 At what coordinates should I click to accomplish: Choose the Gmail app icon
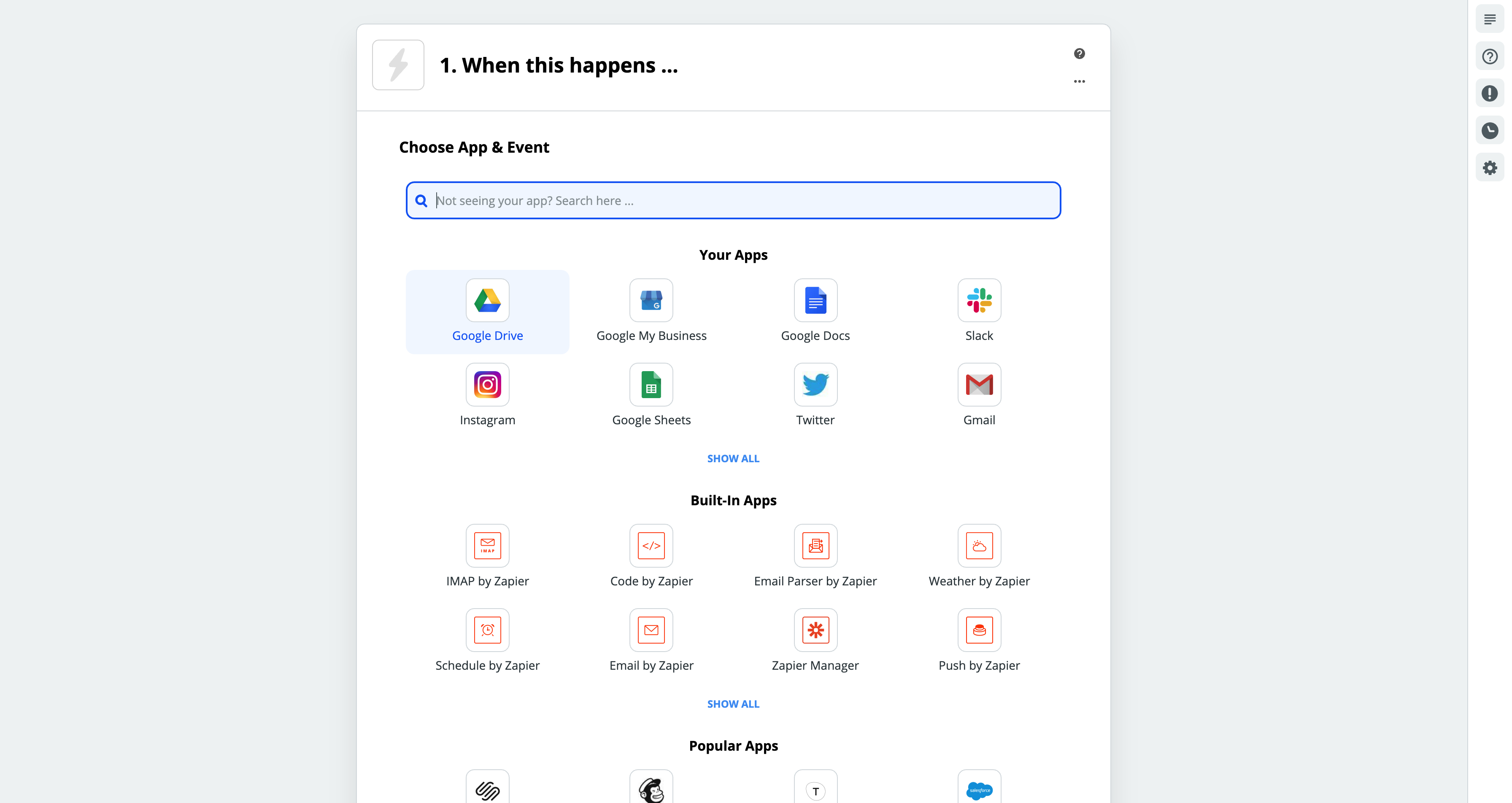click(979, 385)
